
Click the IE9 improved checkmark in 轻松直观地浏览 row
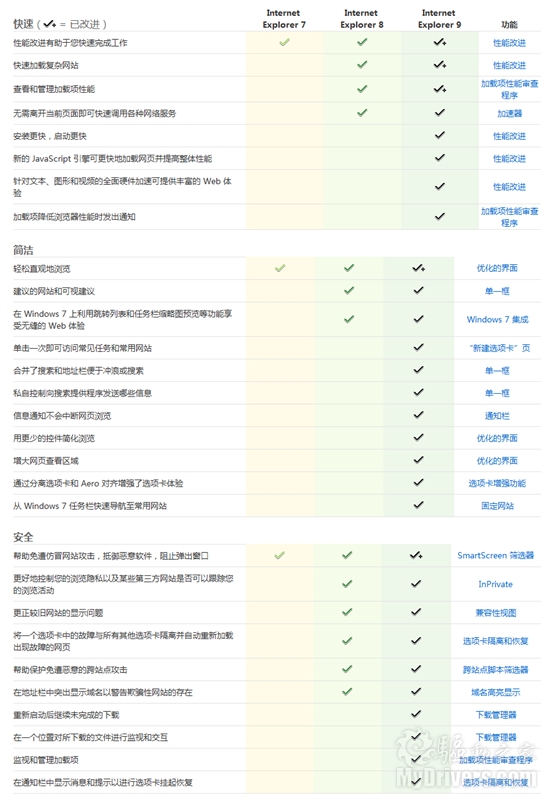click(419, 268)
